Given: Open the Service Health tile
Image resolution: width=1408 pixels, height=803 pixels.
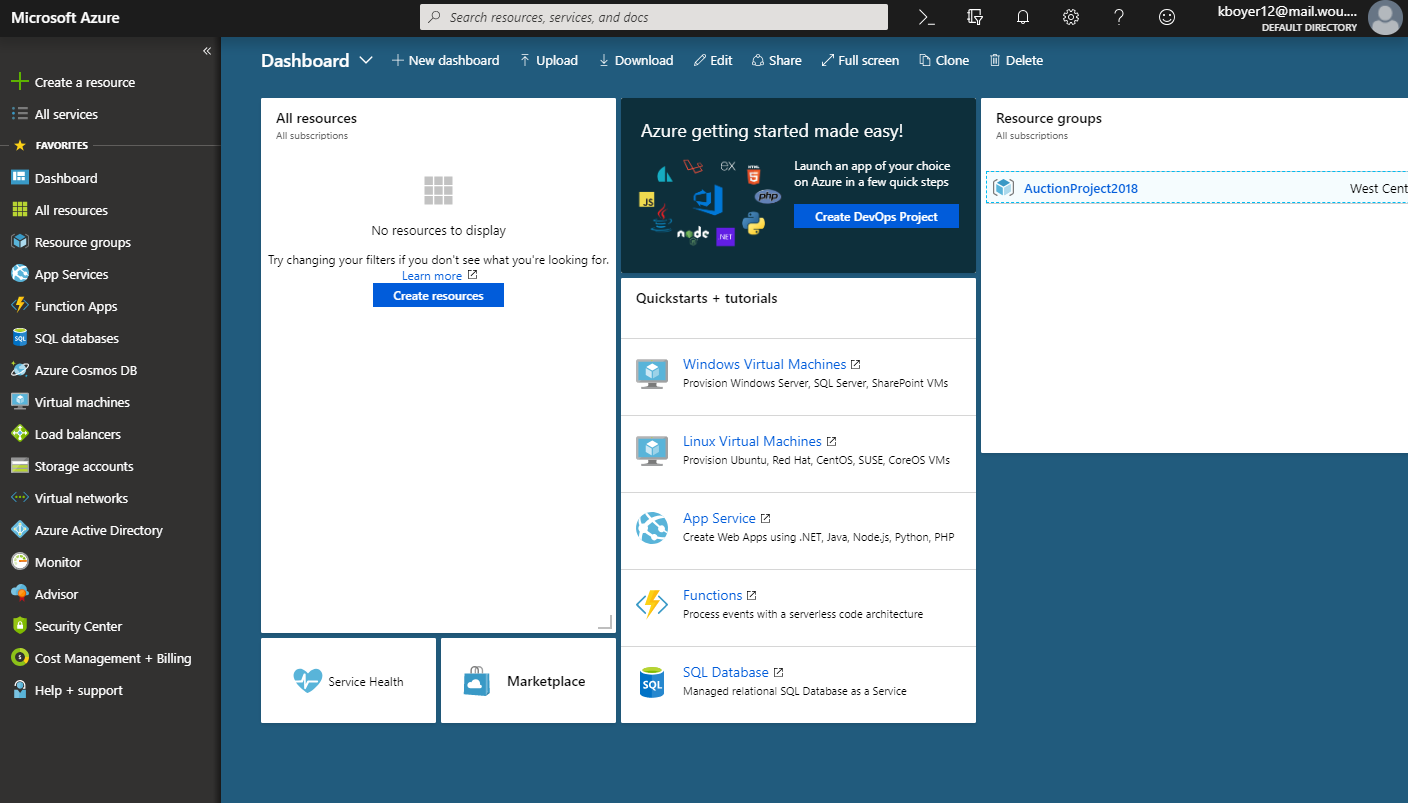Looking at the screenshot, I should coord(348,680).
